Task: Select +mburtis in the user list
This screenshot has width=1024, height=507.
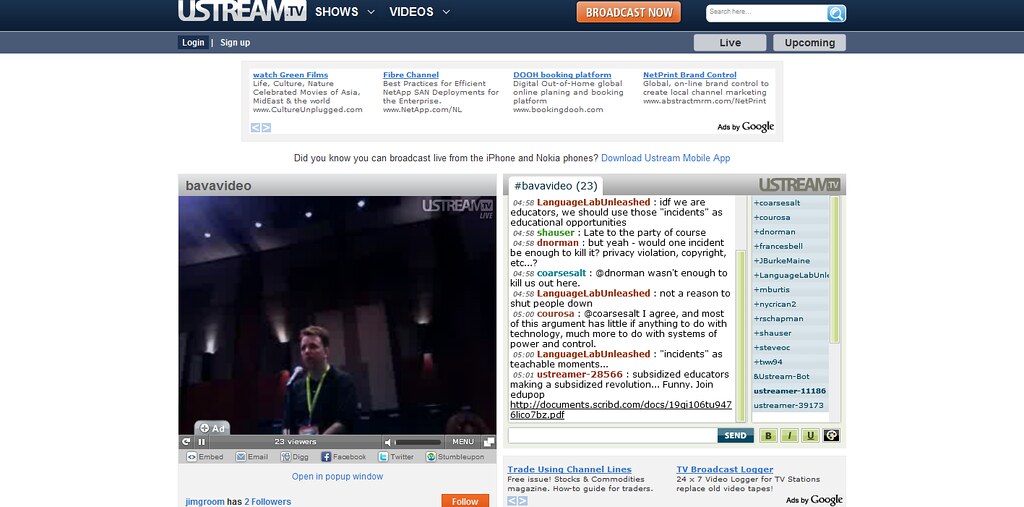Action: pos(790,289)
